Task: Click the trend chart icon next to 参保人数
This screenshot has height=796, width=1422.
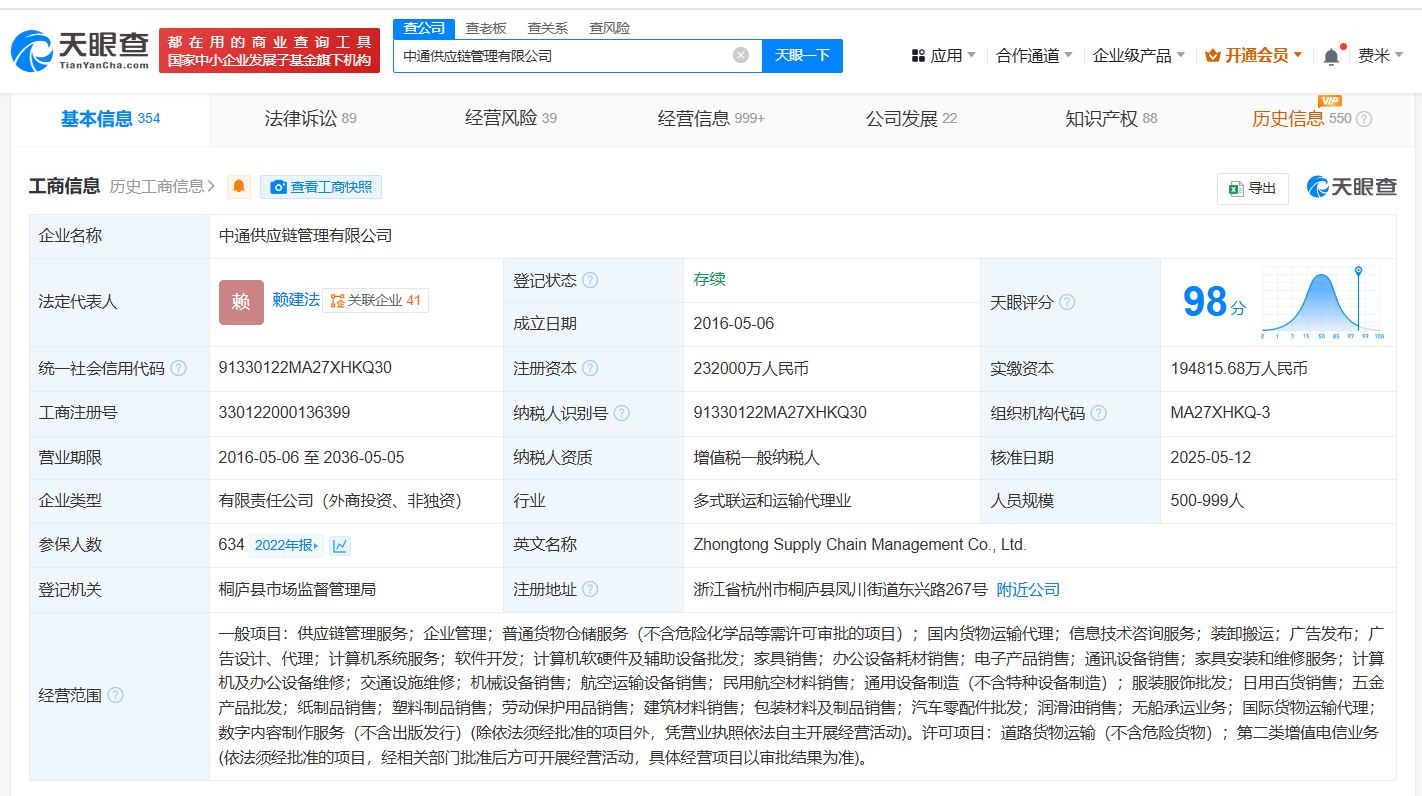Action: (x=340, y=545)
